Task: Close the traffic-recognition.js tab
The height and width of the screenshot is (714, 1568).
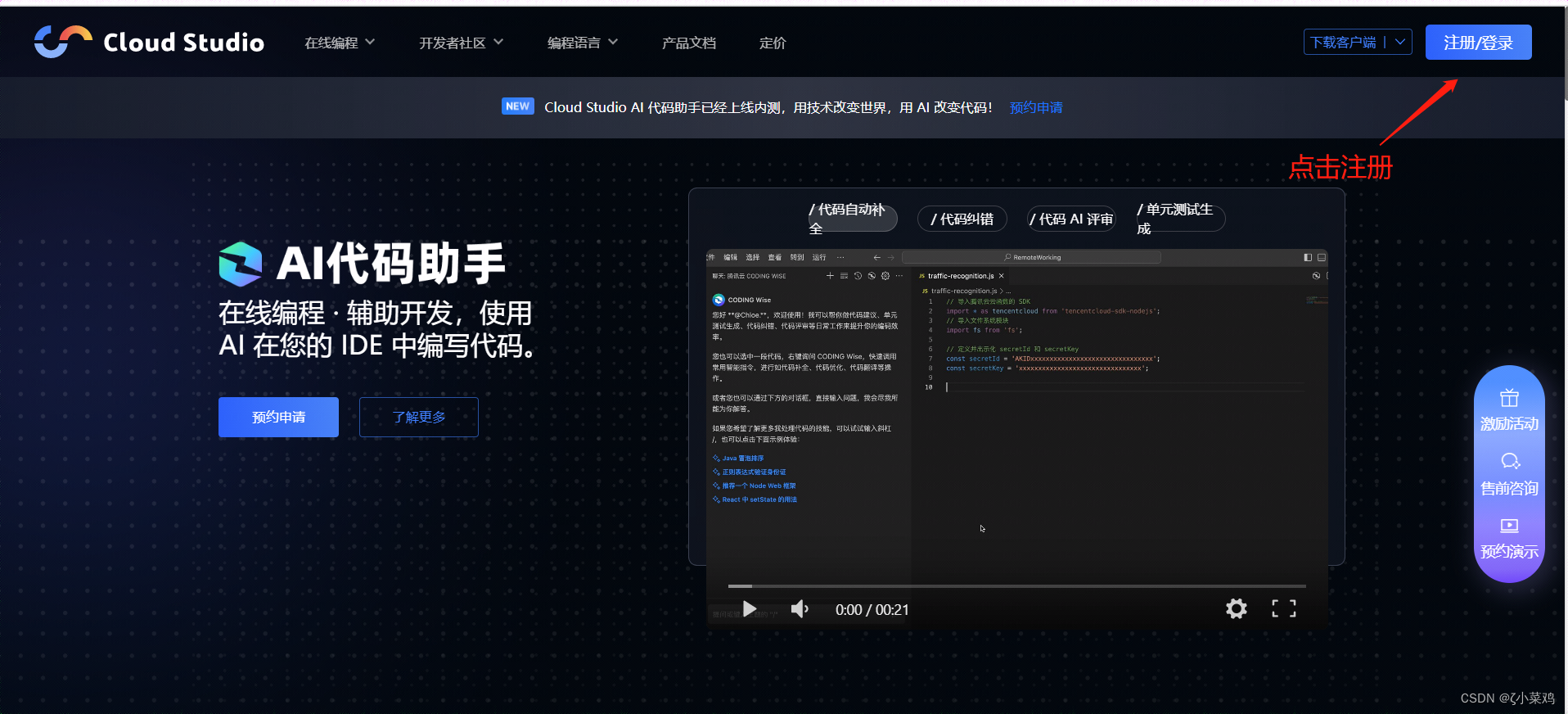Action: [x=1001, y=276]
